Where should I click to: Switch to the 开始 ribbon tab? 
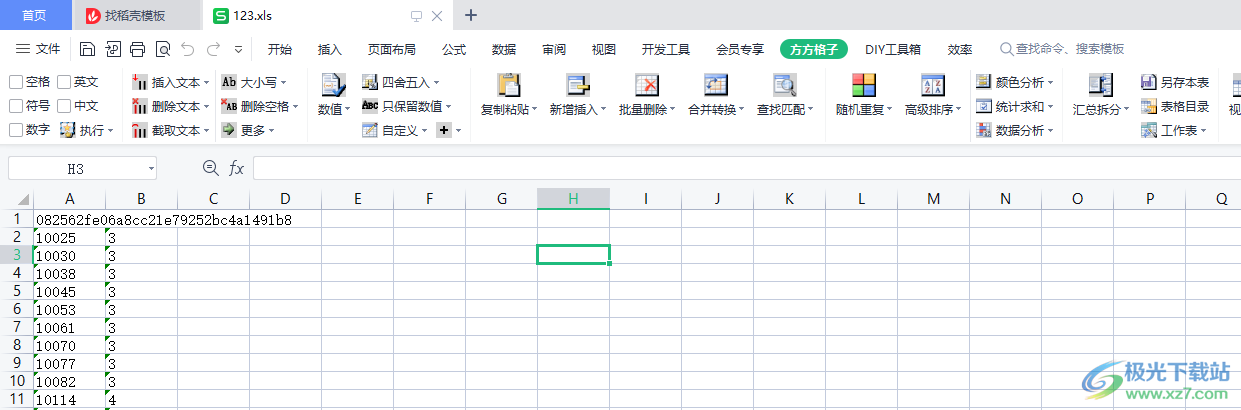pos(280,49)
